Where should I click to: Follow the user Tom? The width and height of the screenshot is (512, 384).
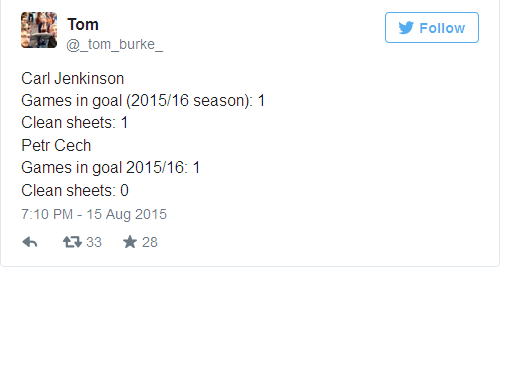click(432, 28)
